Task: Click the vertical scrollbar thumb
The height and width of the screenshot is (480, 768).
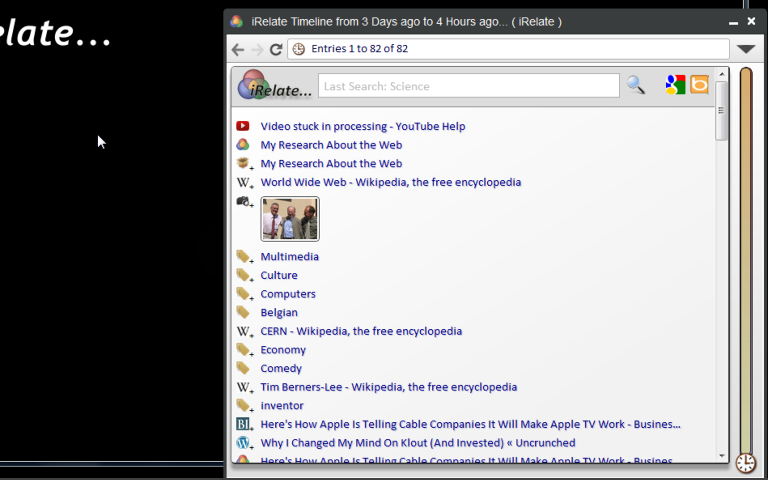Action: 721,111
